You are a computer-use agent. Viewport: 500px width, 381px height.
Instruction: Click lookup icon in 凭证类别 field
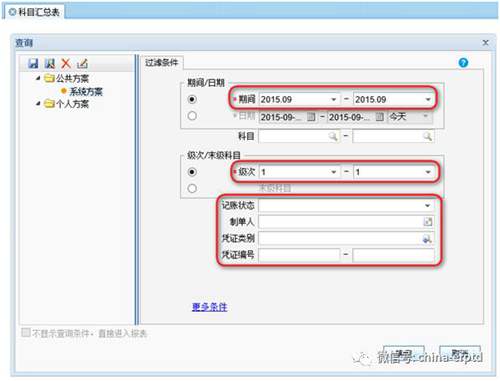[x=427, y=238]
